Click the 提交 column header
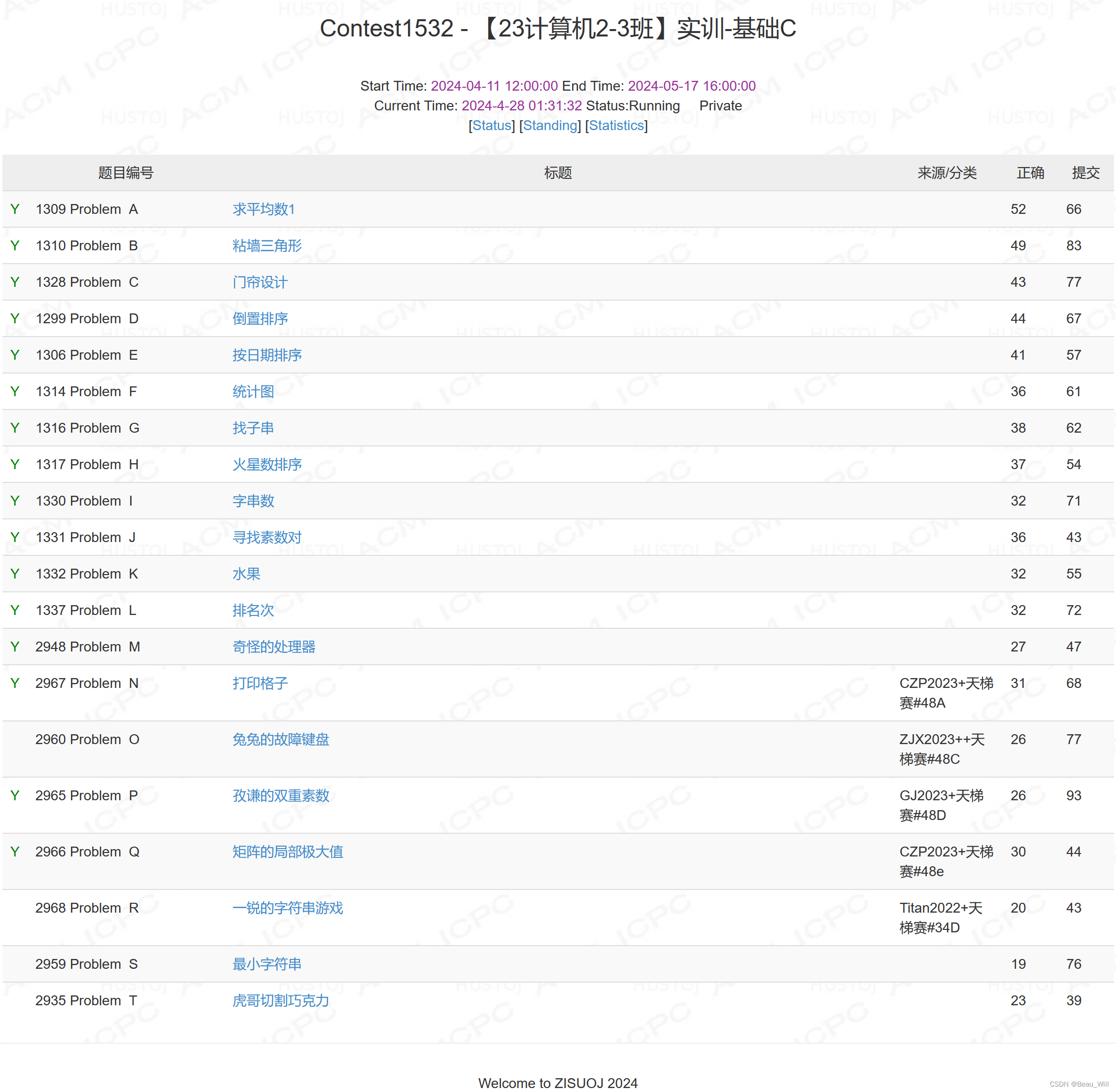 pyautogui.click(x=1085, y=173)
